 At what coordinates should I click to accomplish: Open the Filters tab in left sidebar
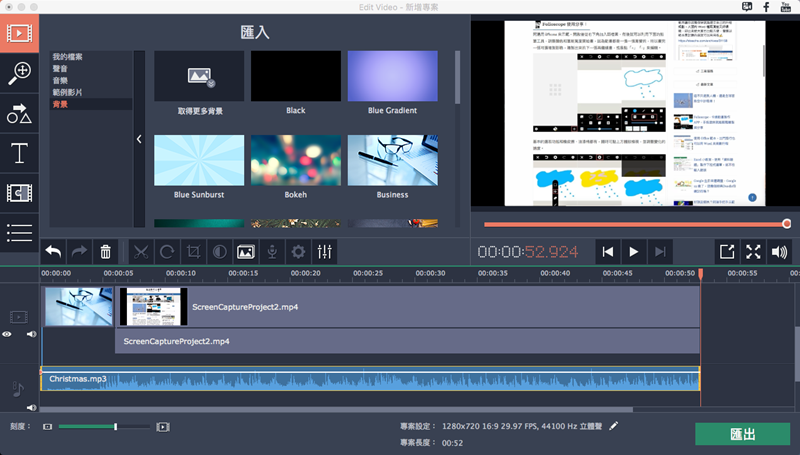(x=19, y=71)
